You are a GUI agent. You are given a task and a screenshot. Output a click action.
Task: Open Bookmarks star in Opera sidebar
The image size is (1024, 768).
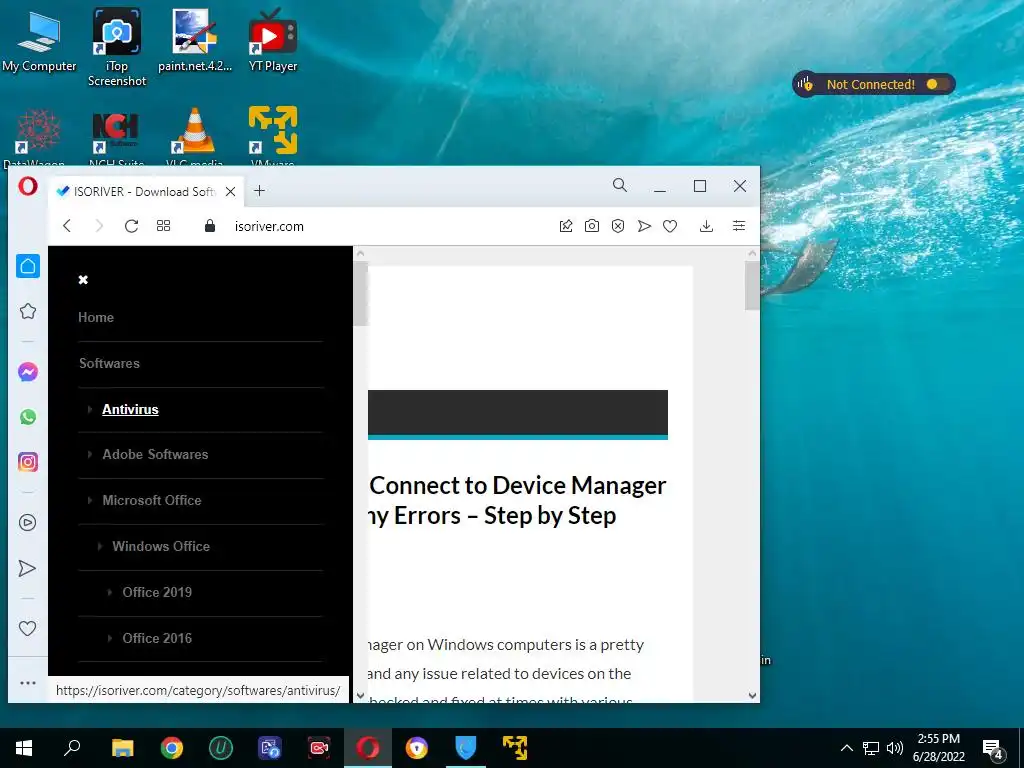[x=27, y=311]
